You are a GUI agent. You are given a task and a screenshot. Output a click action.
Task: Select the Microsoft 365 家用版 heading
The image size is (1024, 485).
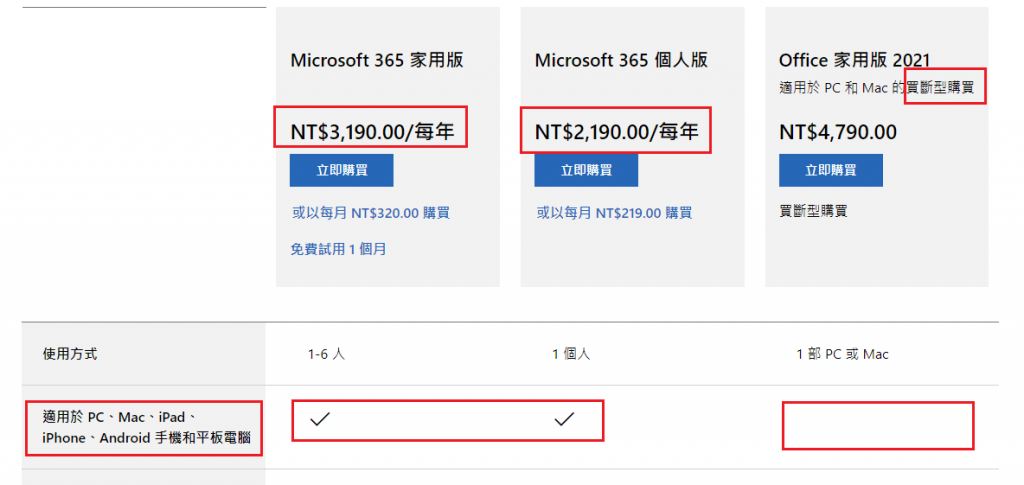[x=377, y=60]
